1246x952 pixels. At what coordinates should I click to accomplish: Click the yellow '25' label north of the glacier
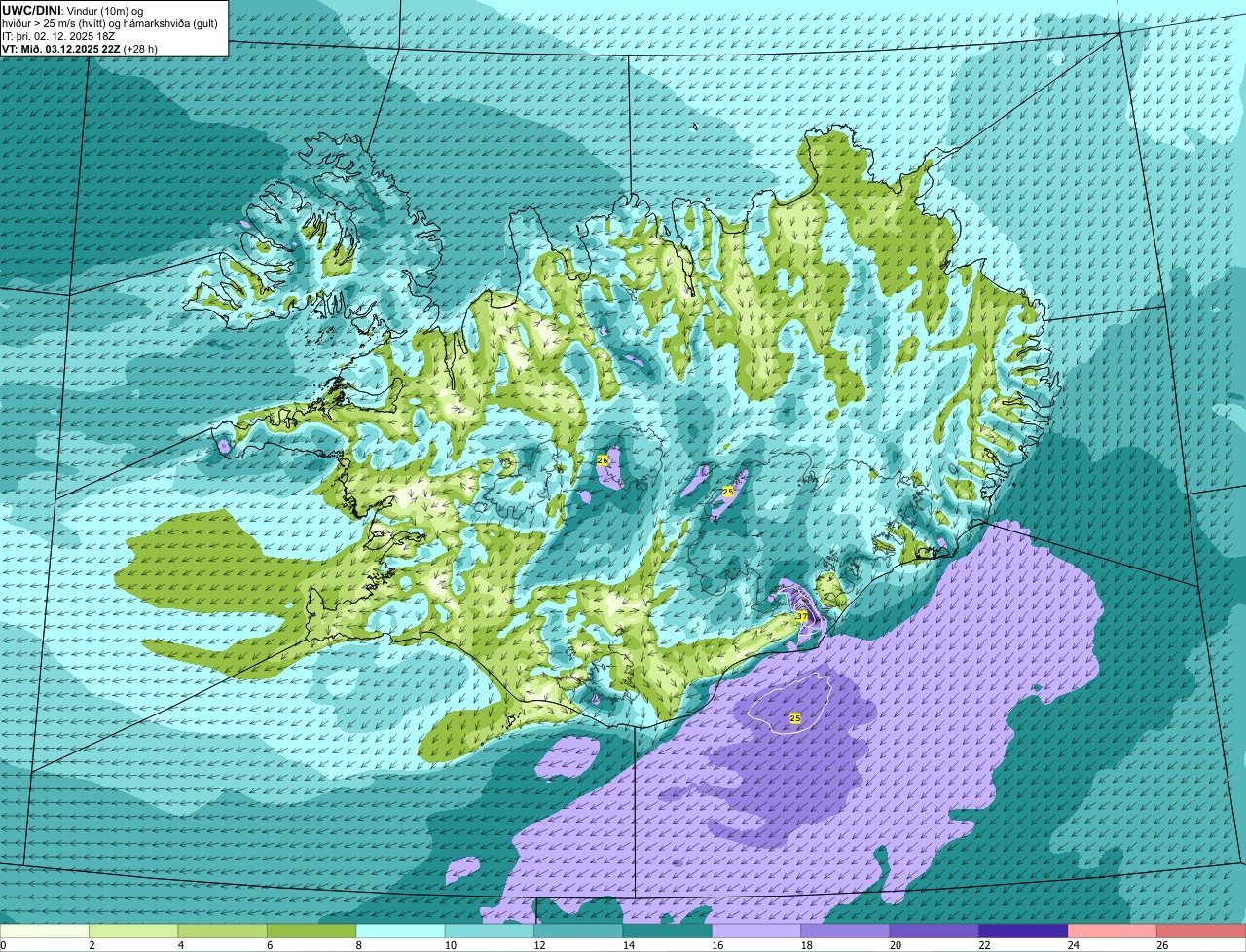tap(727, 492)
